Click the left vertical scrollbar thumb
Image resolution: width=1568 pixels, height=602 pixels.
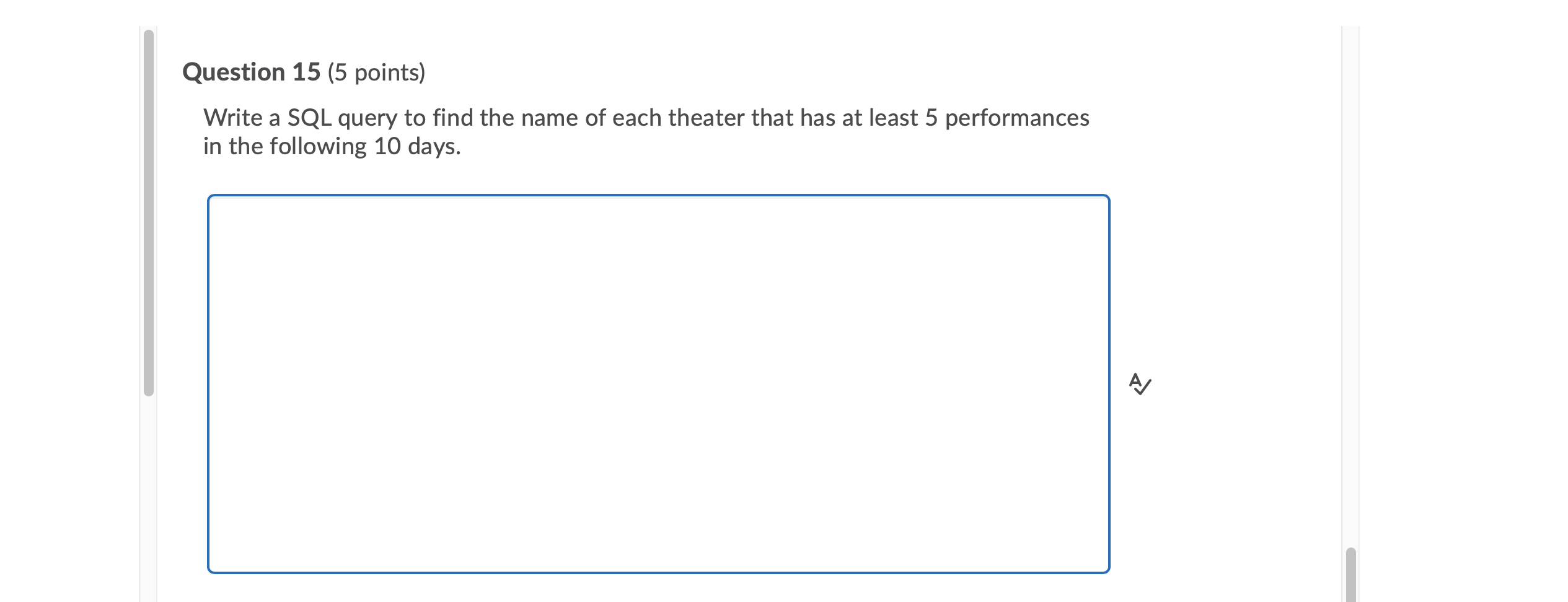[148, 217]
